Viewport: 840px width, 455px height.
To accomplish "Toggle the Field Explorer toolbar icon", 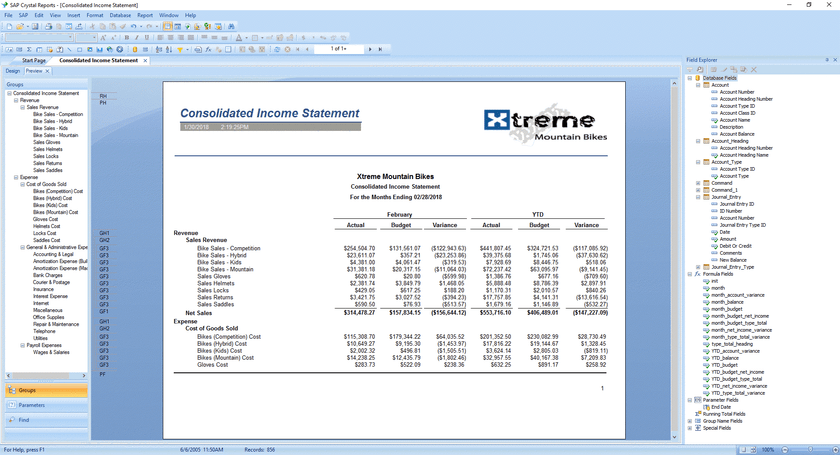I will (177, 26).
